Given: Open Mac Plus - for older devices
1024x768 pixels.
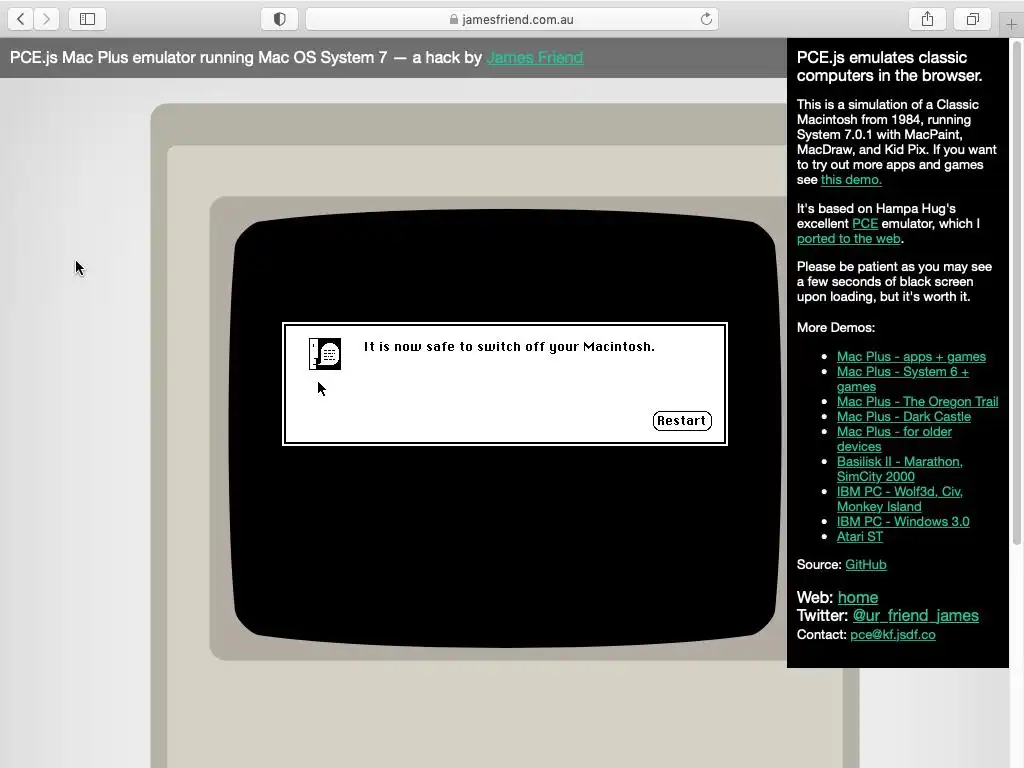Looking at the screenshot, I should pos(894,439).
